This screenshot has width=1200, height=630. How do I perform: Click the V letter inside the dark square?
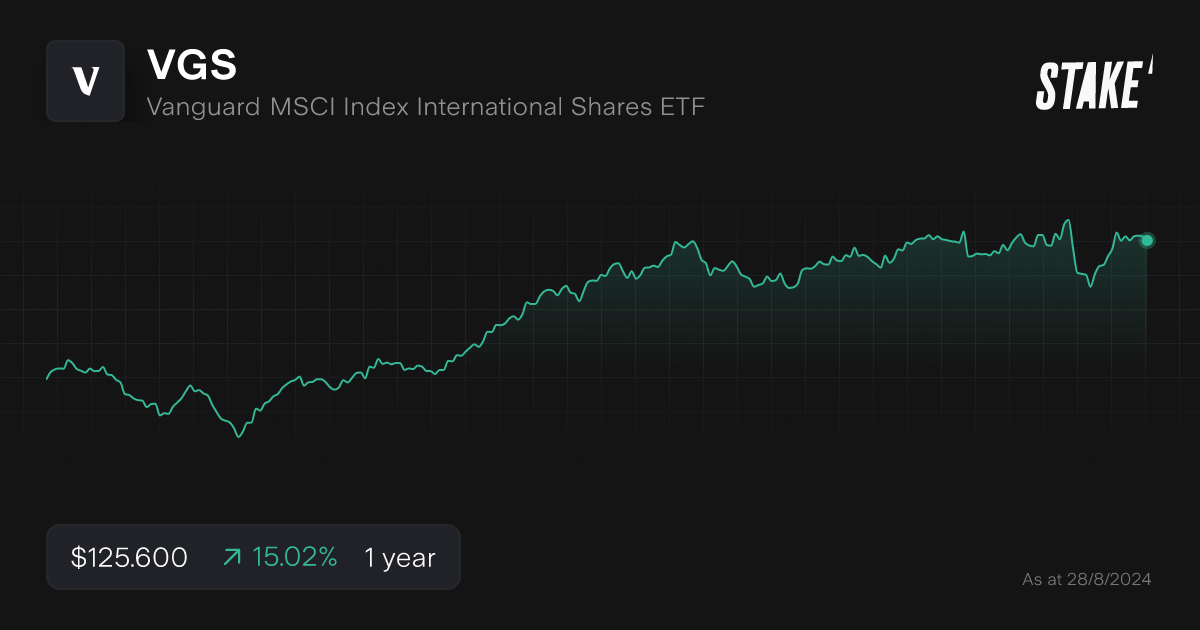pyautogui.click(x=85, y=80)
